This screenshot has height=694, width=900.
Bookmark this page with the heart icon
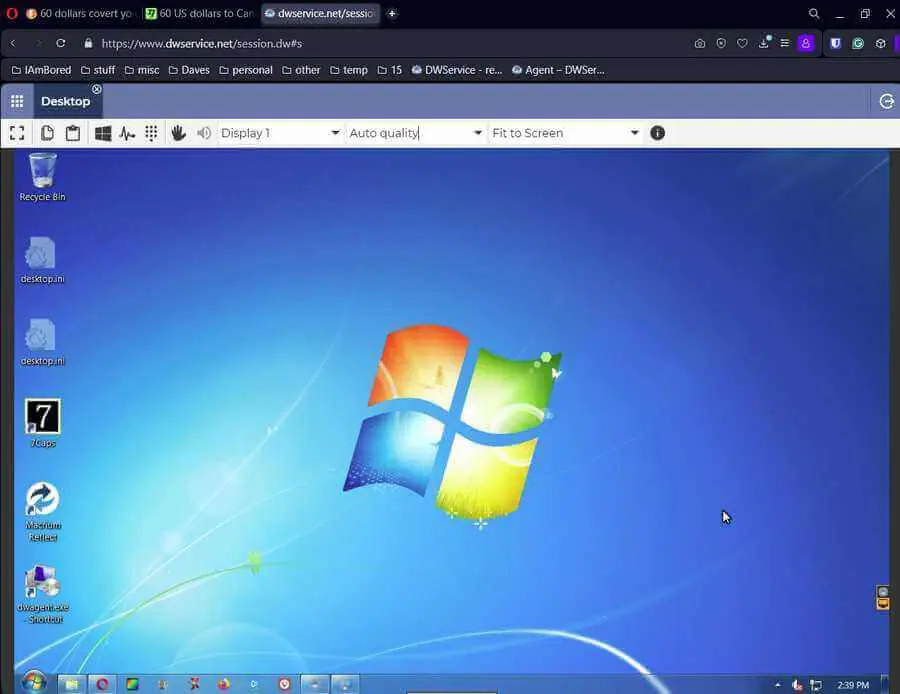pos(742,44)
